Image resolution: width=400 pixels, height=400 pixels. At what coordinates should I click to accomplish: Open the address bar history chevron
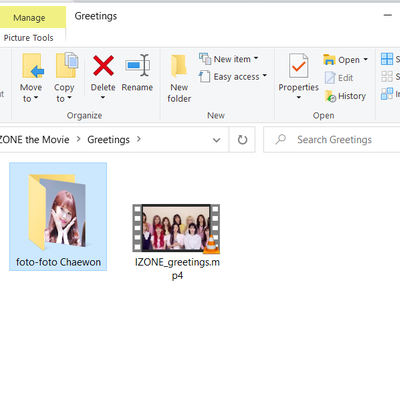(216, 140)
